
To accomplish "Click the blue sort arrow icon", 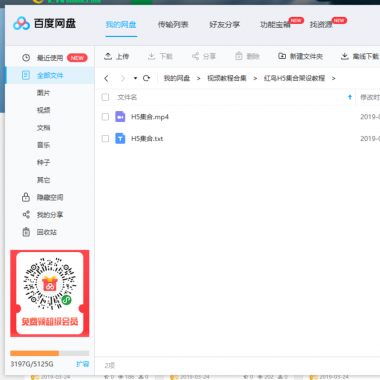I will tap(350, 97).
